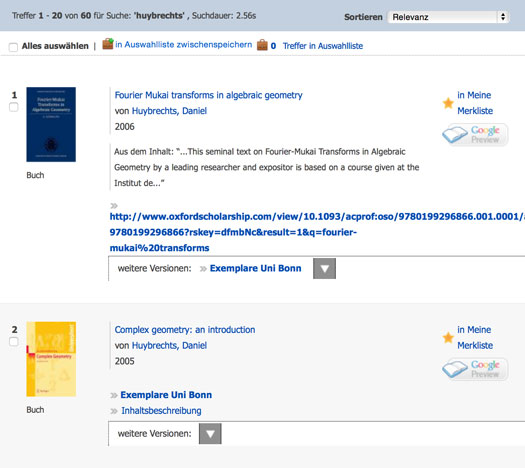The height and width of the screenshot is (468, 525).
Task: Click the year 2006 text
Action: pyautogui.click(x=124, y=127)
